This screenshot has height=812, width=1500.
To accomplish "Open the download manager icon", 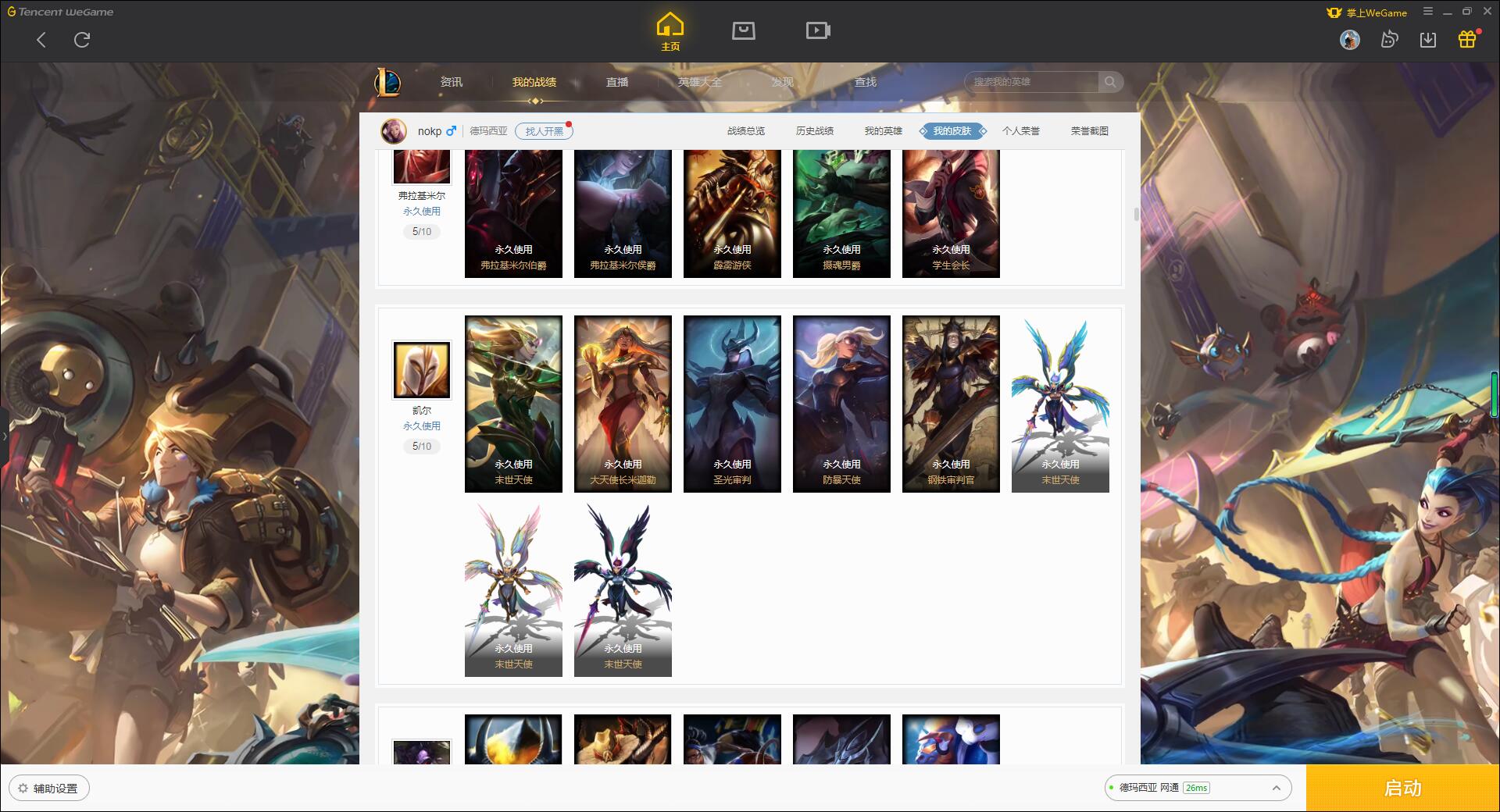I will click(x=1428, y=39).
